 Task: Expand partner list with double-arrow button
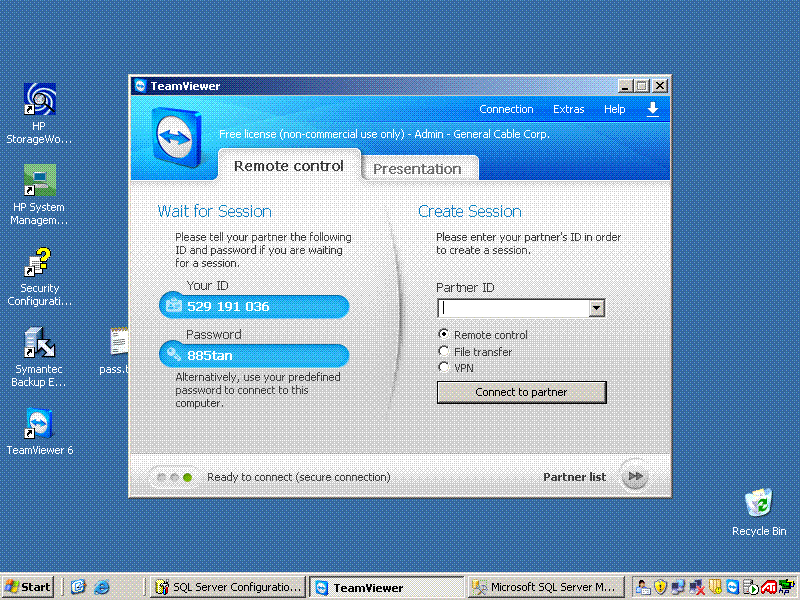pyautogui.click(x=634, y=477)
